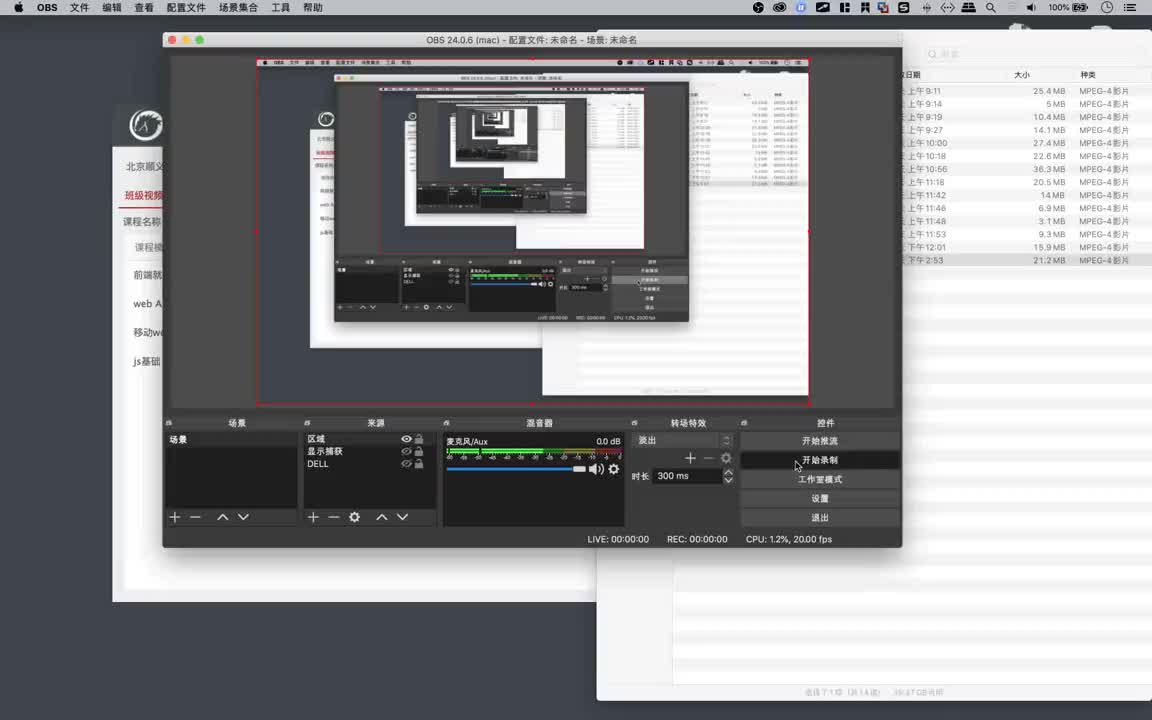Click the 麦克风/Aux volume slider handle
1152x720 pixels.
(580, 469)
